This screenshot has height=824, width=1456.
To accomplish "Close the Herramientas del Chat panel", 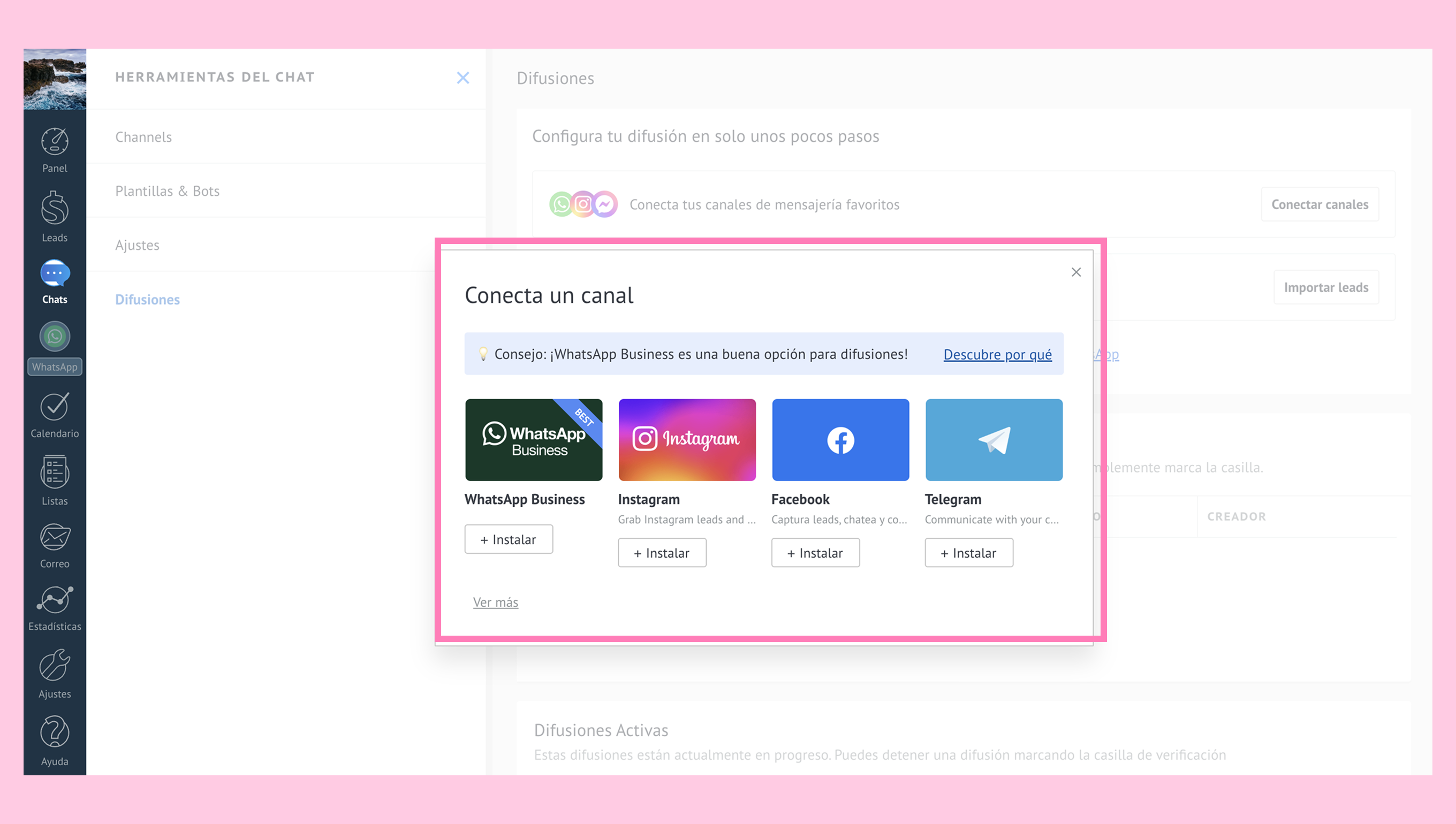I will [x=462, y=78].
